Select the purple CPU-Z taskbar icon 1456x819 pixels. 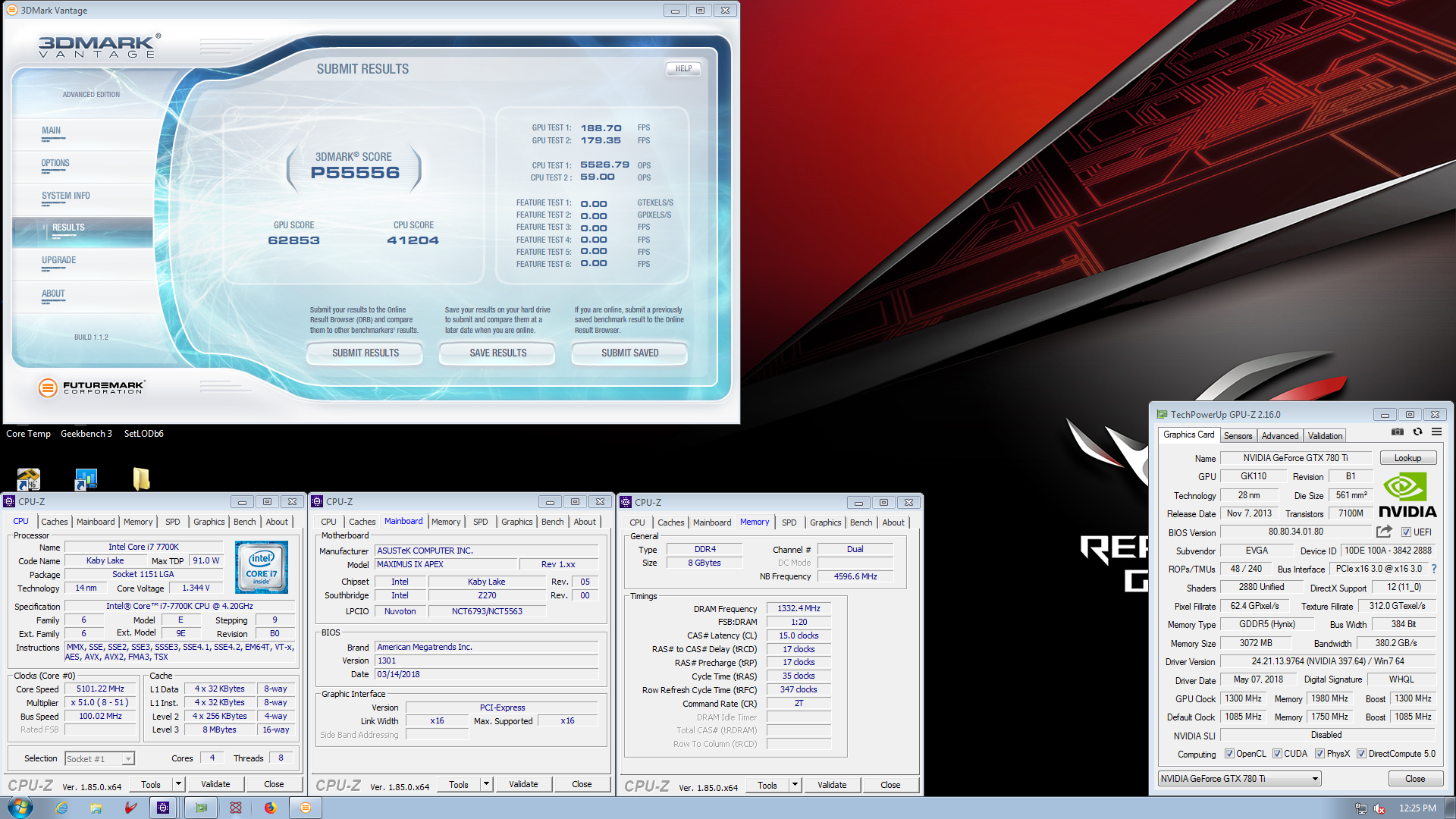pos(163,808)
